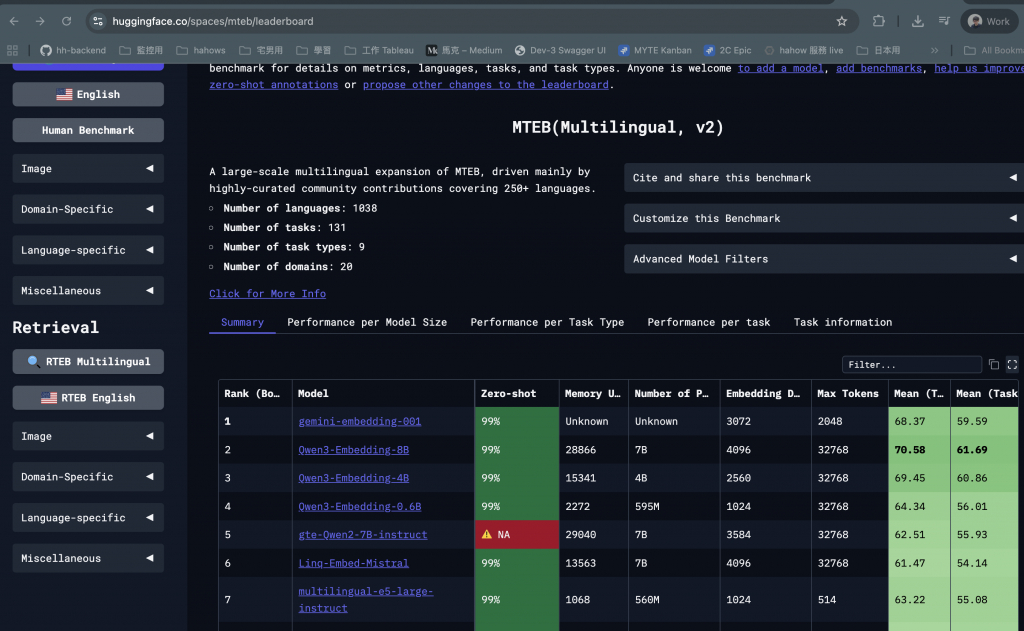Viewport: 1024px width, 631px height.
Task: Open the hh-backend GitHub bookmark
Action: (x=73, y=50)
